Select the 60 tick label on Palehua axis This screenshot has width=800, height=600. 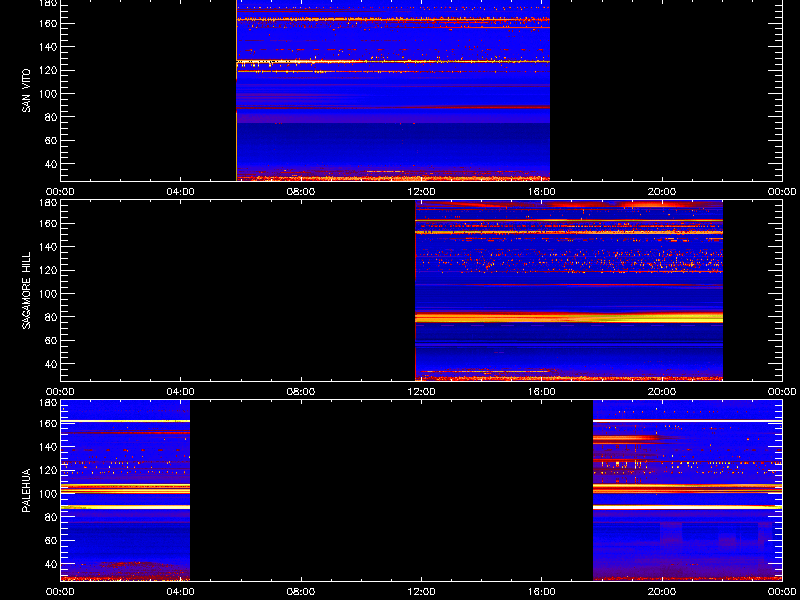click(52, 540)
